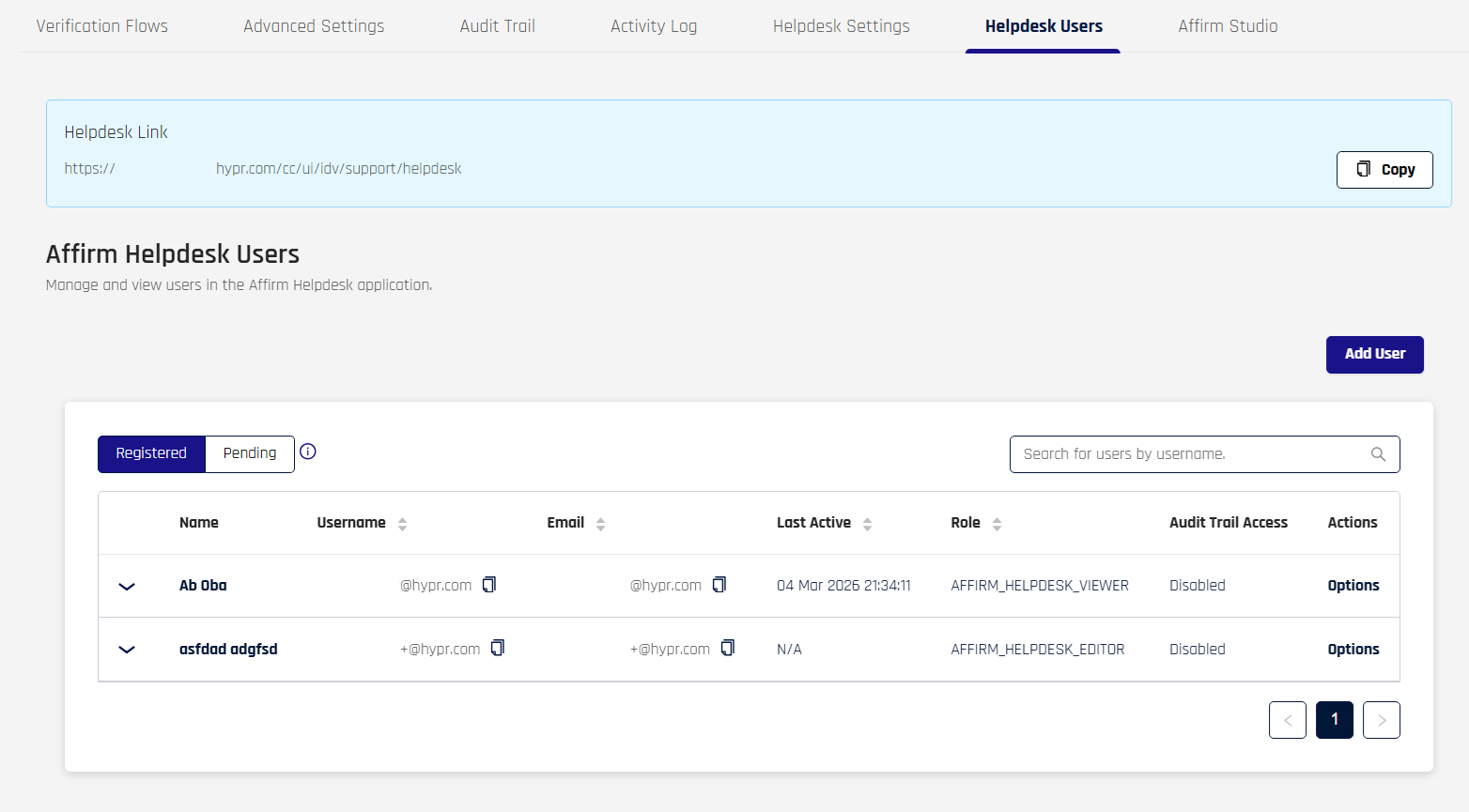1469x812 pixels.
Task: Click the search magnifier icon
Action: pyautogui.click(x=1378, y=454)
